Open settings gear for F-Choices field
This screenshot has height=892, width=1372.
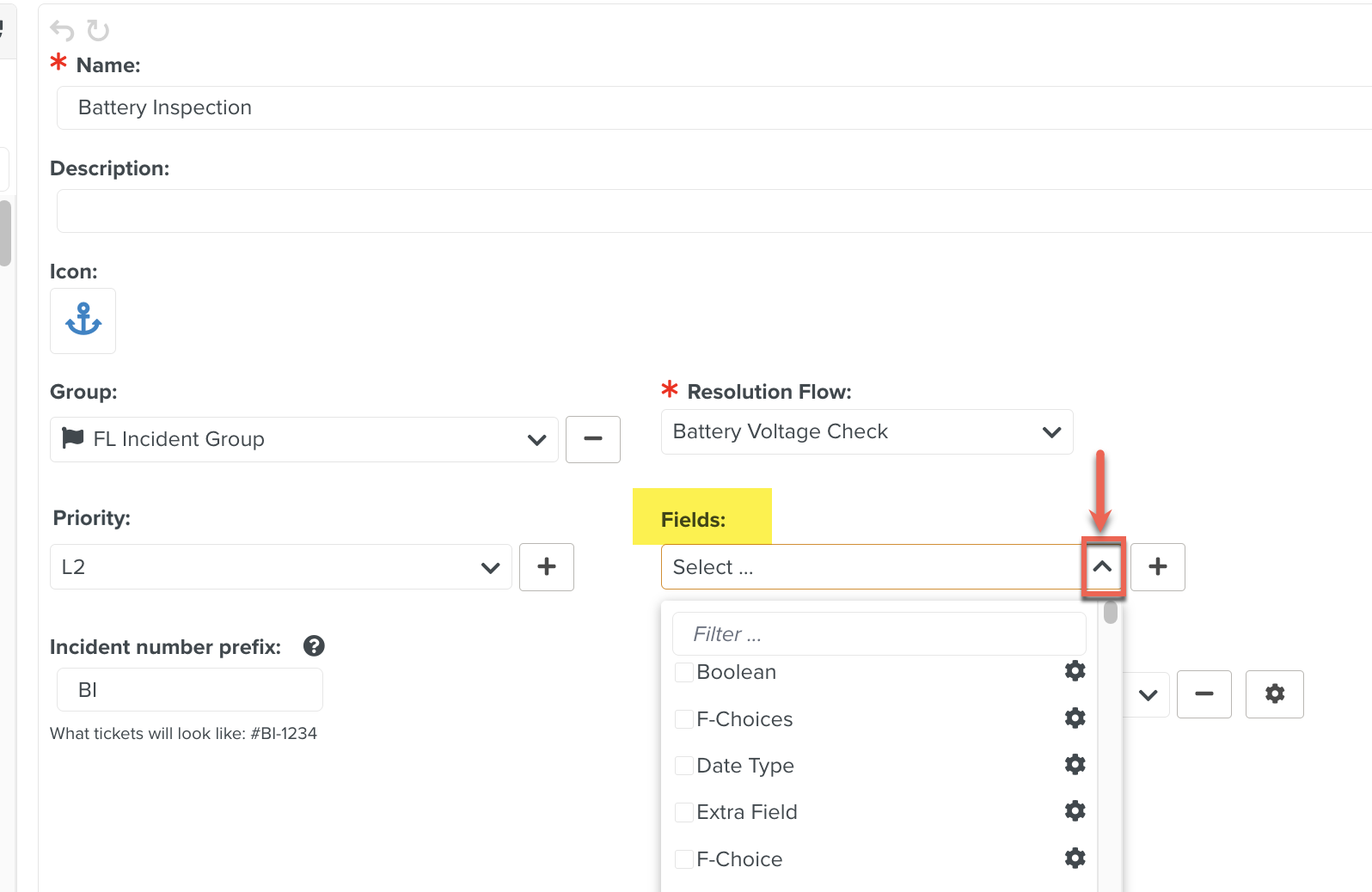(1075, 718)
